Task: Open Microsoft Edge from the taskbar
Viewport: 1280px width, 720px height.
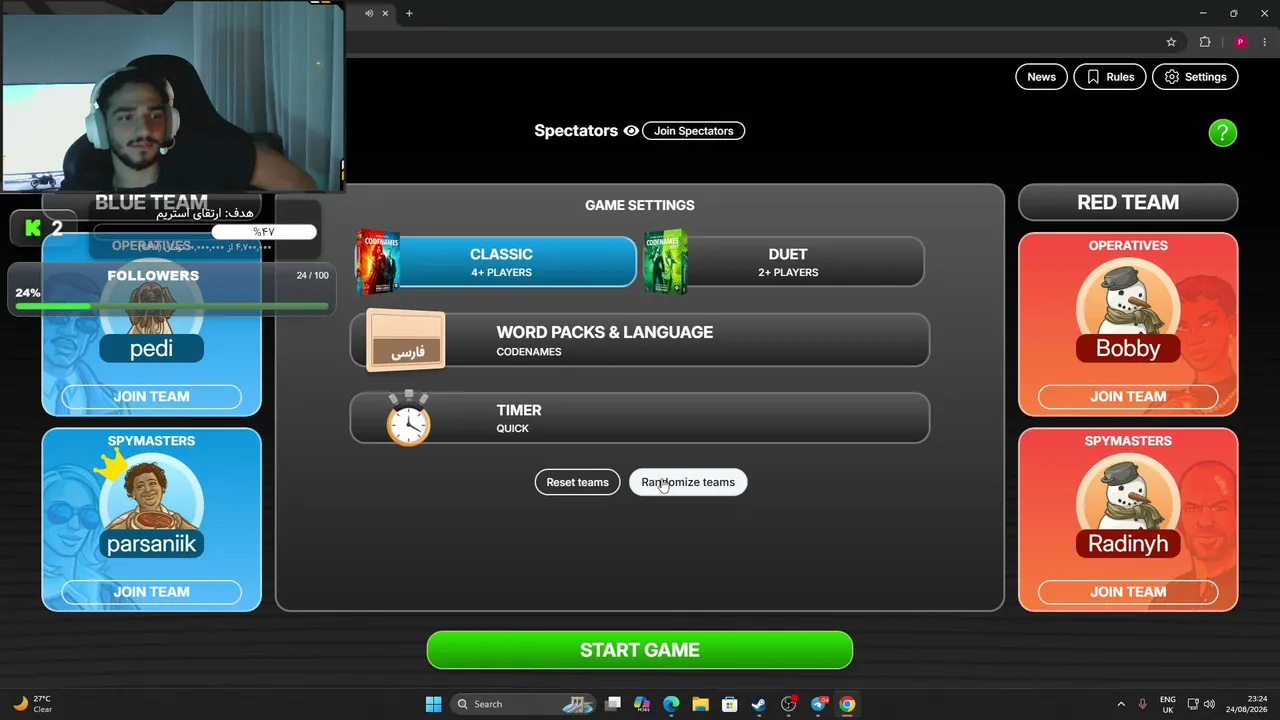Action: 671,704
